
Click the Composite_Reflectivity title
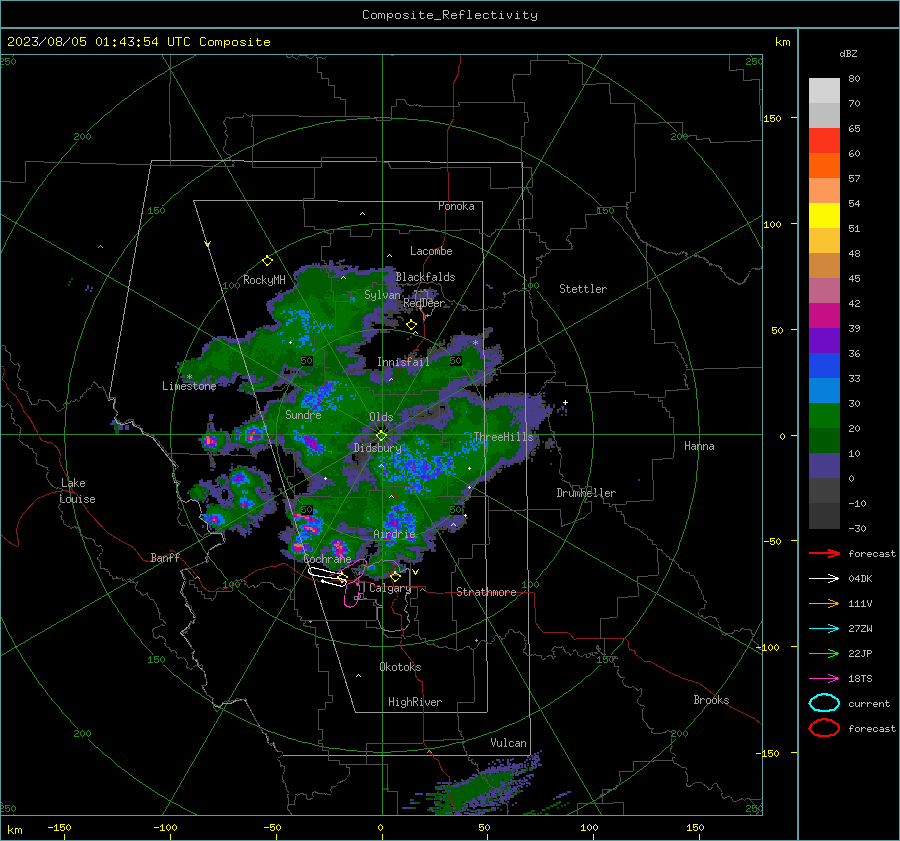[x=449, y=15]
